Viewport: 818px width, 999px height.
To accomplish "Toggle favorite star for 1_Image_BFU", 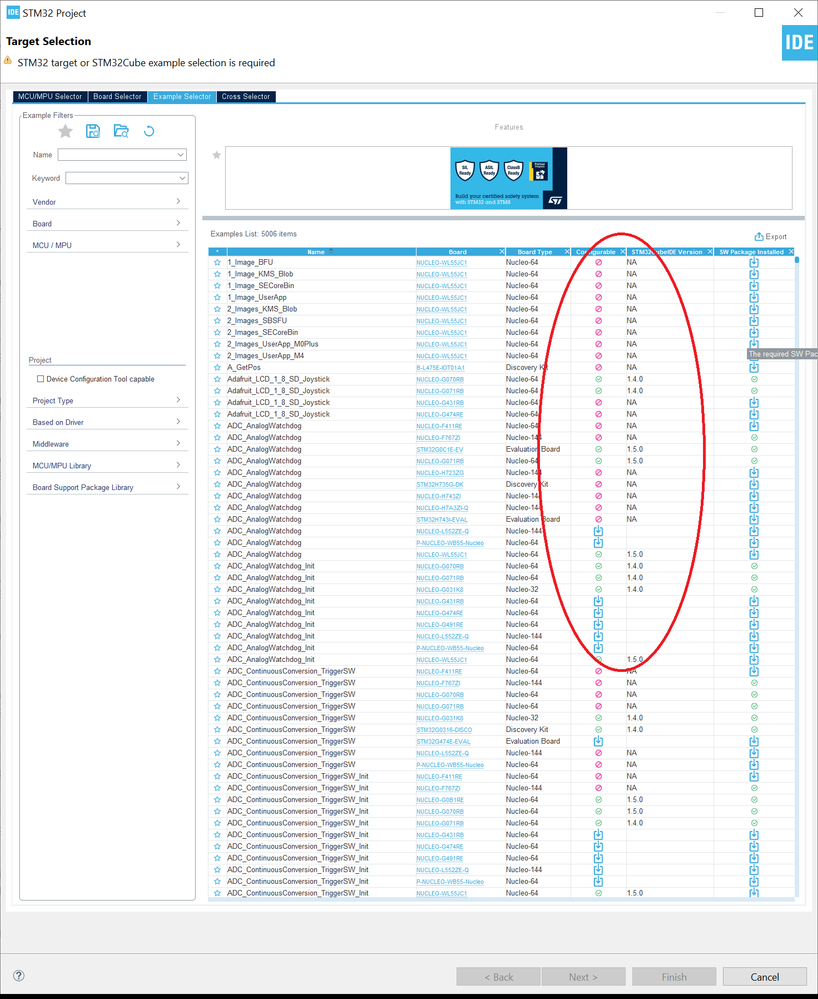I will click(x=217, y=262).
